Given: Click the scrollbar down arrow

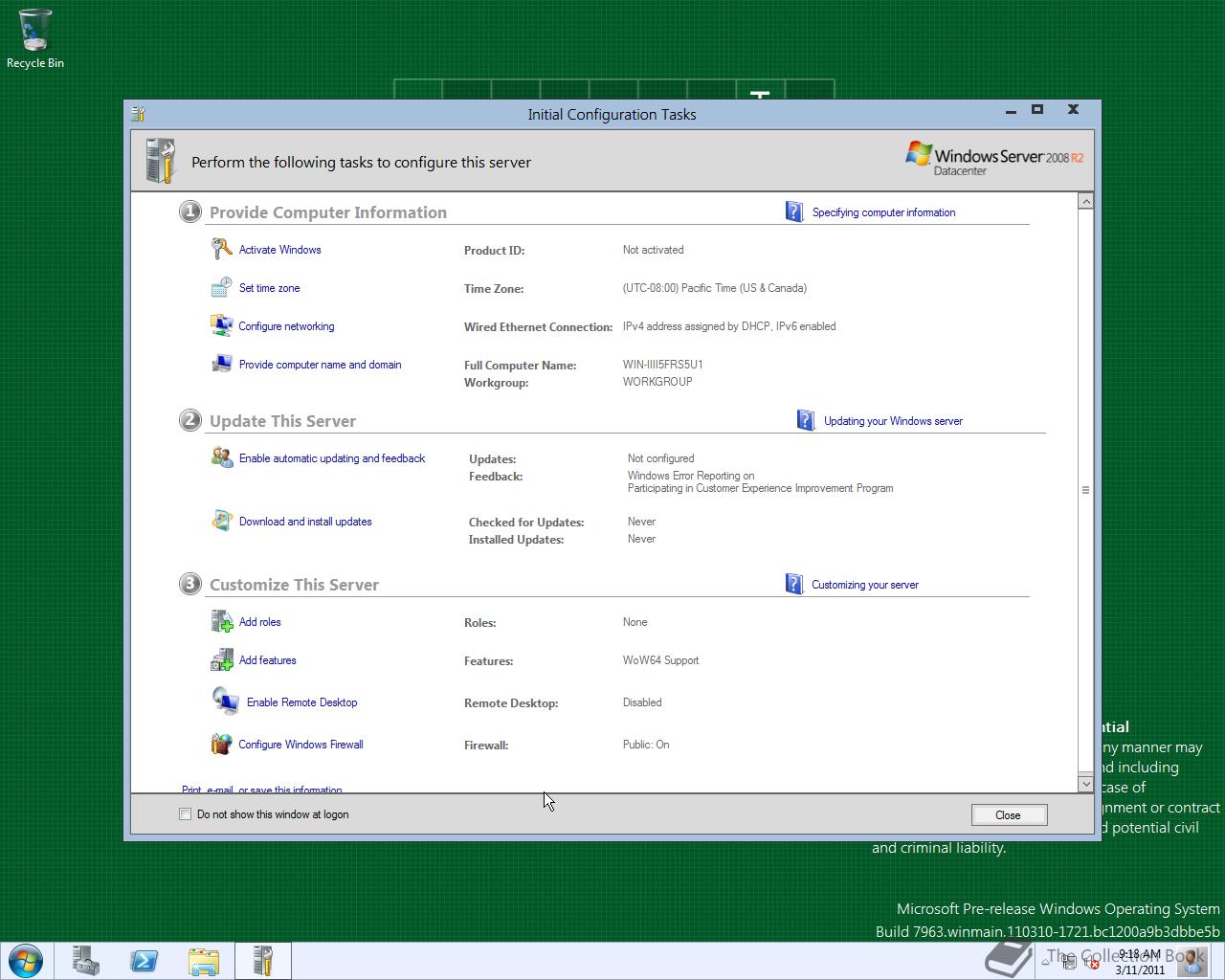Looking at the screenshot, I should coord(1085,784).
